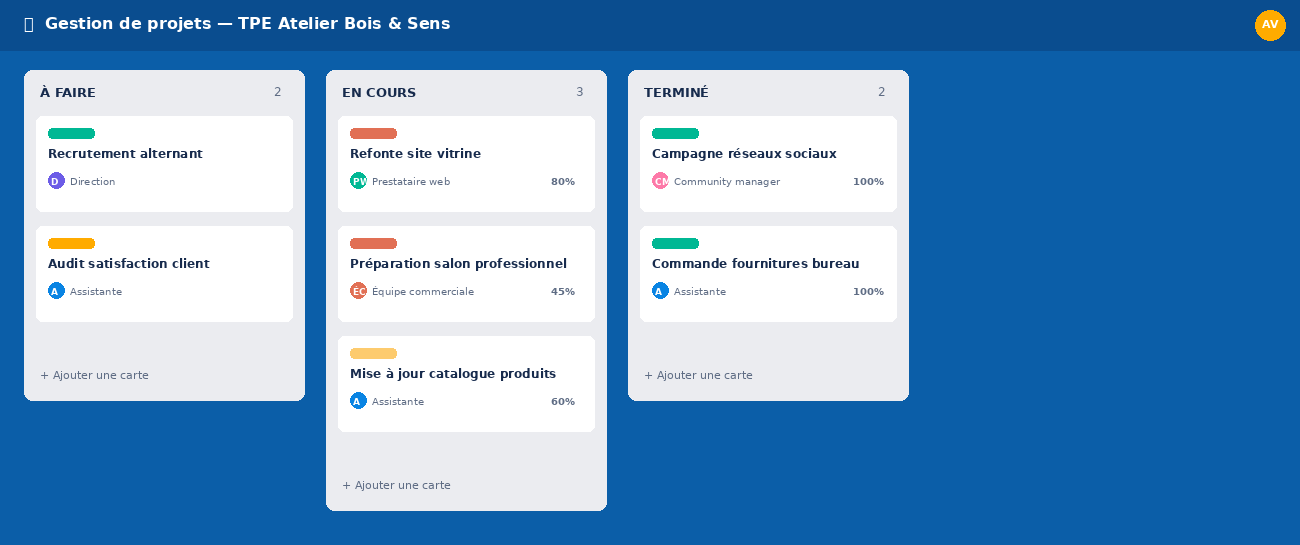
Task: Click the 80% progress on Refonte site vitrine
Action: point(563,182)
